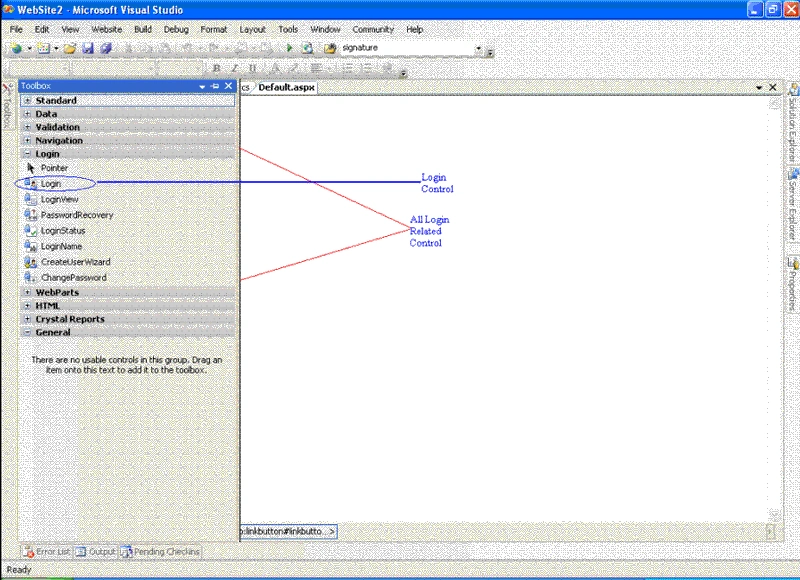Viewport: 800px width, 580px height.
Task: Toggle Italic formatting
Action: pos(235,68)
